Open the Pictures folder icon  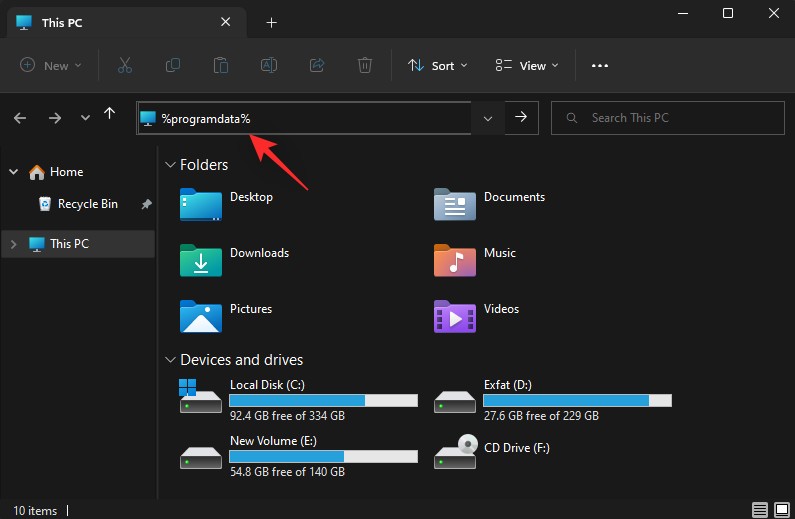click(x=201, y=316)
